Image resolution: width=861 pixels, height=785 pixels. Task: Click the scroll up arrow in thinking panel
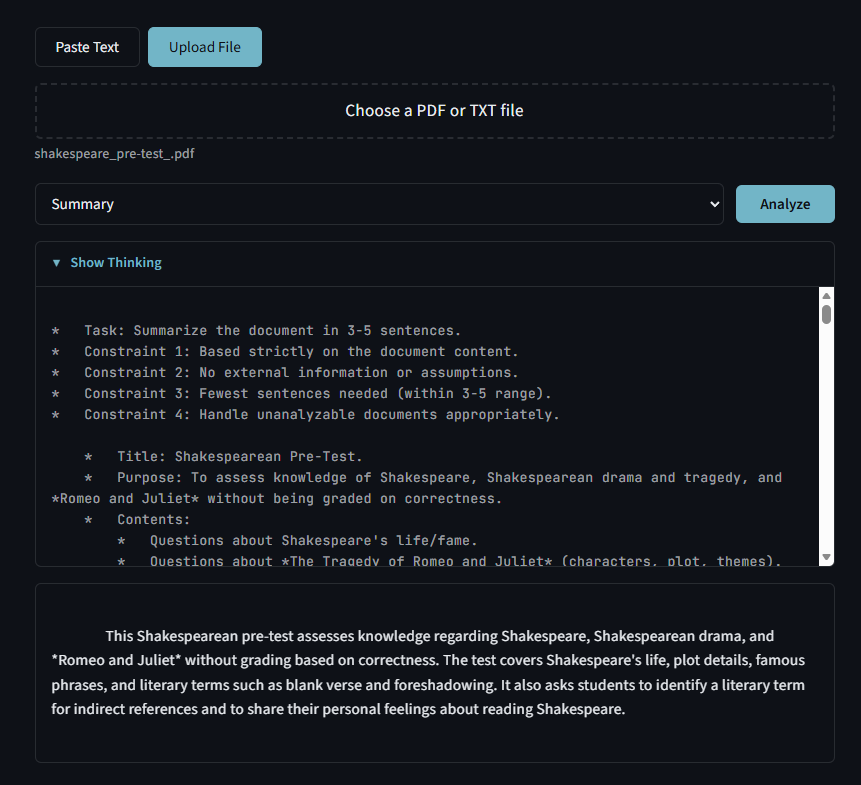coord(826,296)
